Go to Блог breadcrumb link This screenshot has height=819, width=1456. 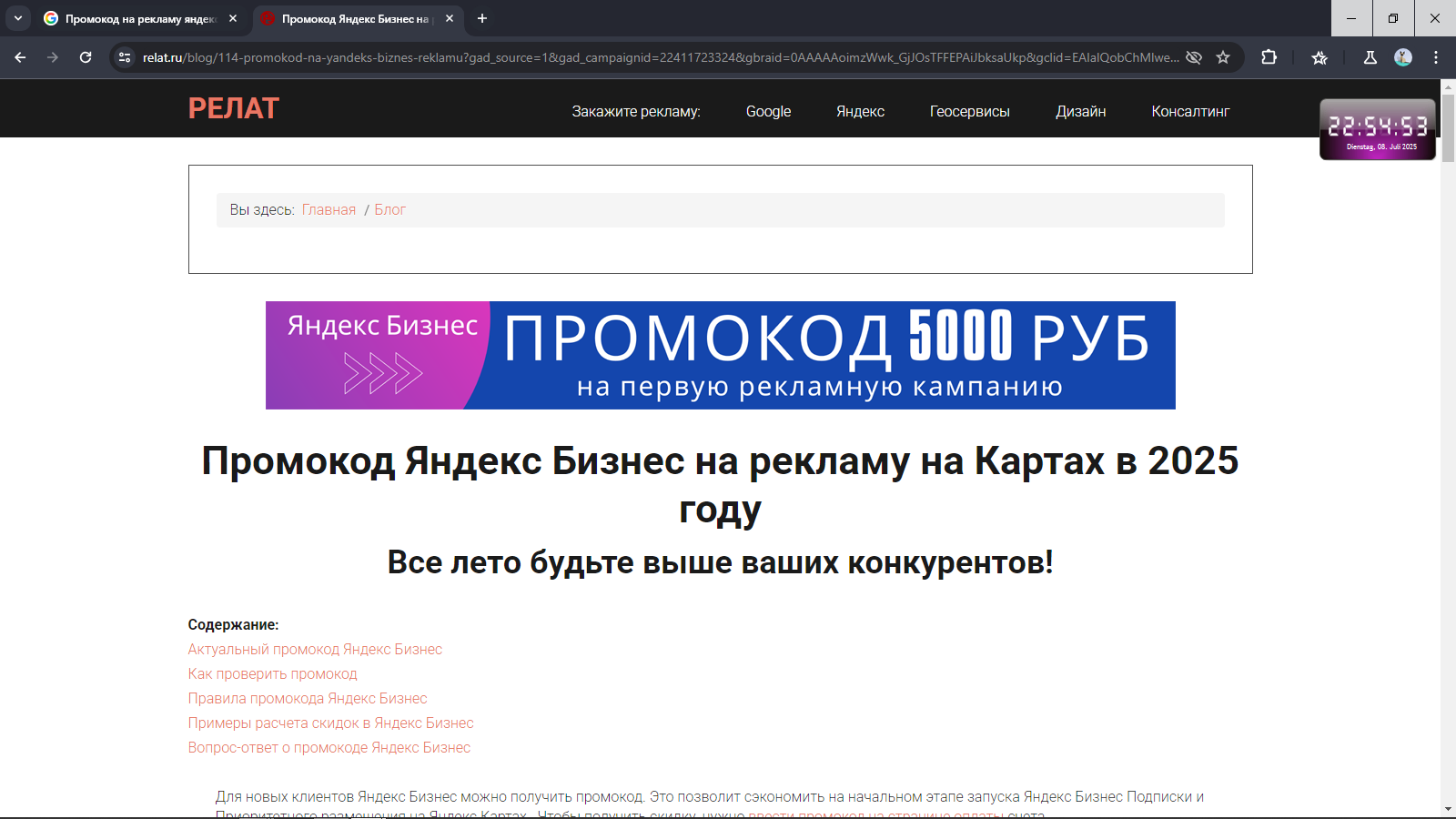coord(389,209)
